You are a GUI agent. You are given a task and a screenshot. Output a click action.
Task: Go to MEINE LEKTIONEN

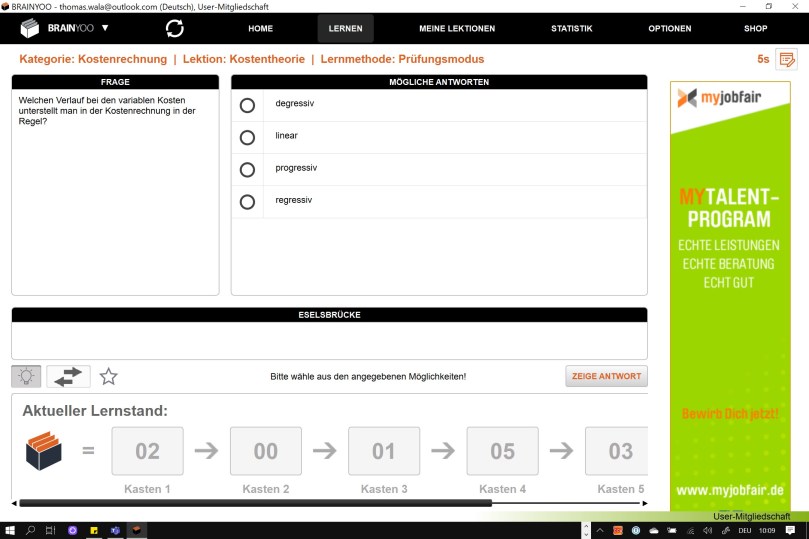456,29
